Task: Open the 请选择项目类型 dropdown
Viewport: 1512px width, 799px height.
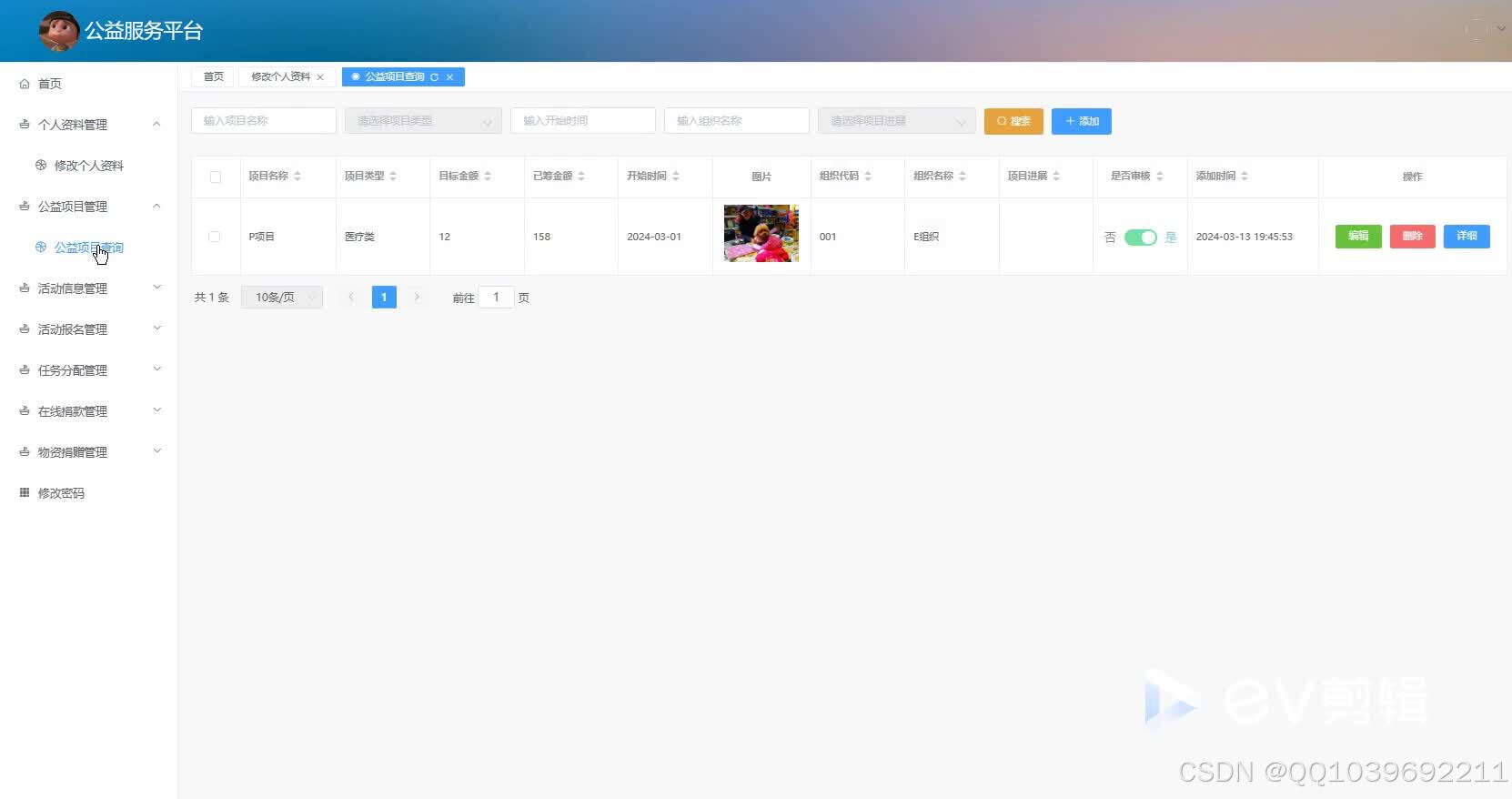Action: tap(423, 121)
